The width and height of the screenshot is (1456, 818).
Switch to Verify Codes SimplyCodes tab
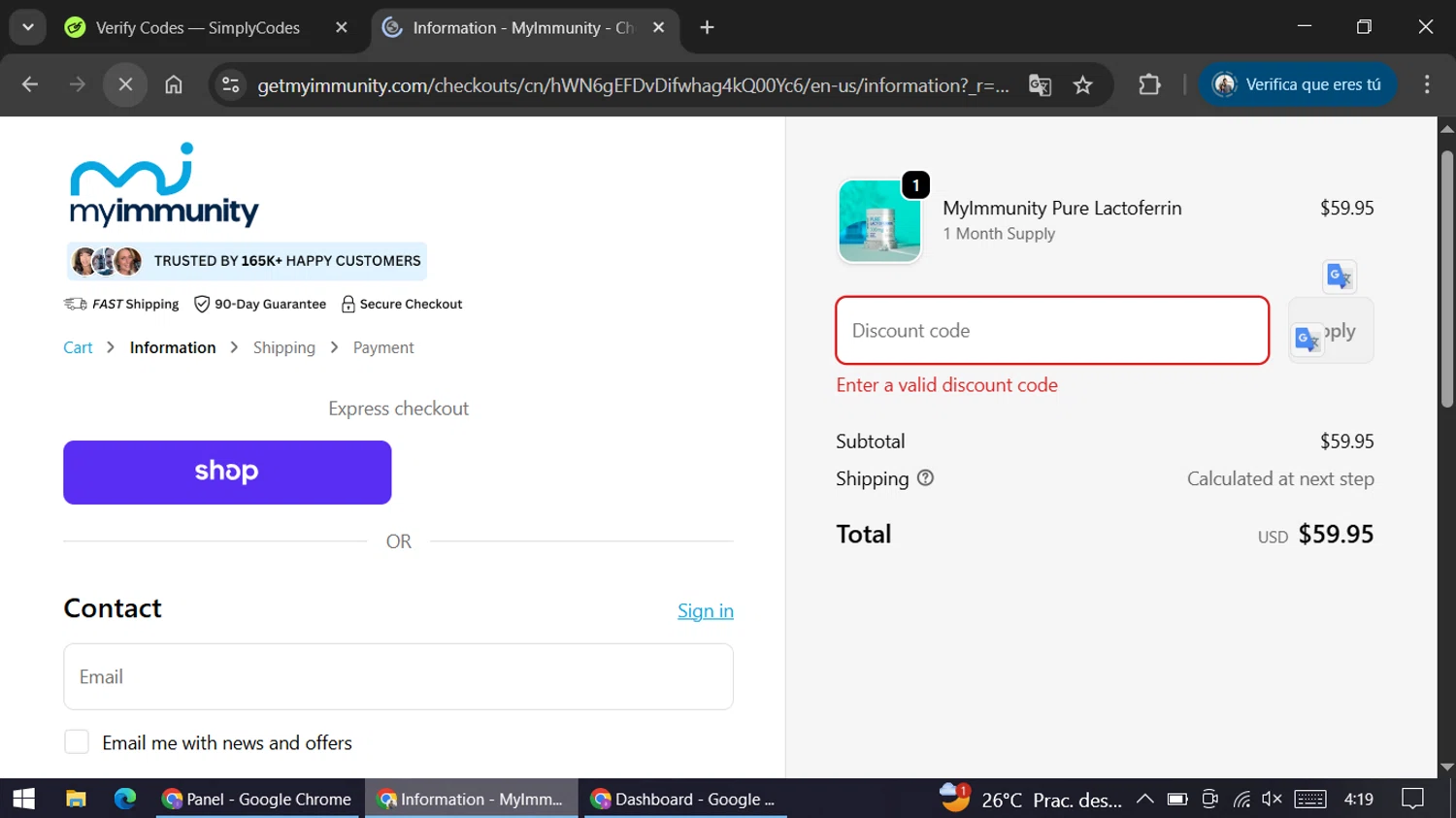point(197,28)
